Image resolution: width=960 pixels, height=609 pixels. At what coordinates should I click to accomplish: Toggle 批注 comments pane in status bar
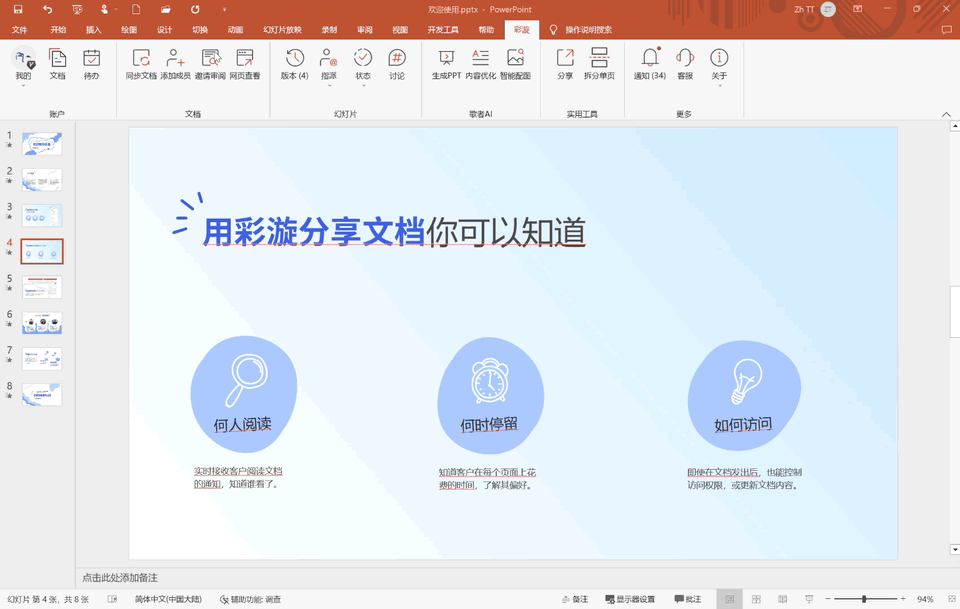click(688, 599)
